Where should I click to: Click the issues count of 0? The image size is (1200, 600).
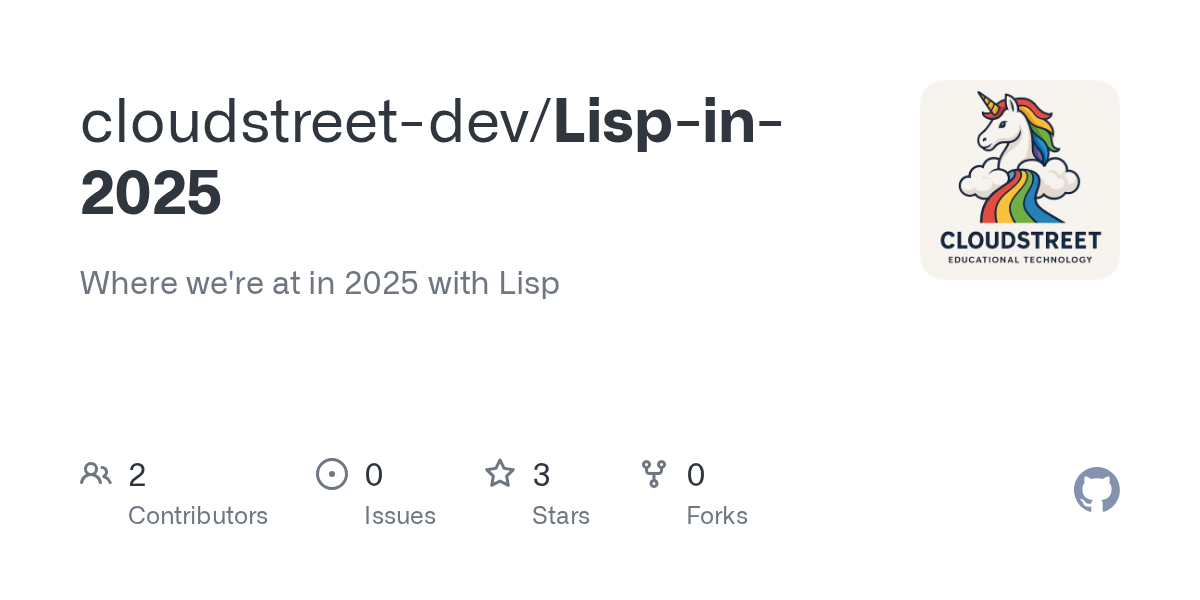coord(374,475)
